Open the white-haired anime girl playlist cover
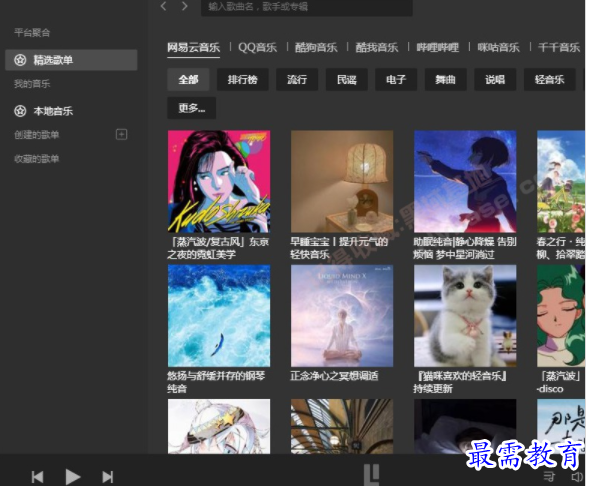590x486 pixels. [219, 426]
